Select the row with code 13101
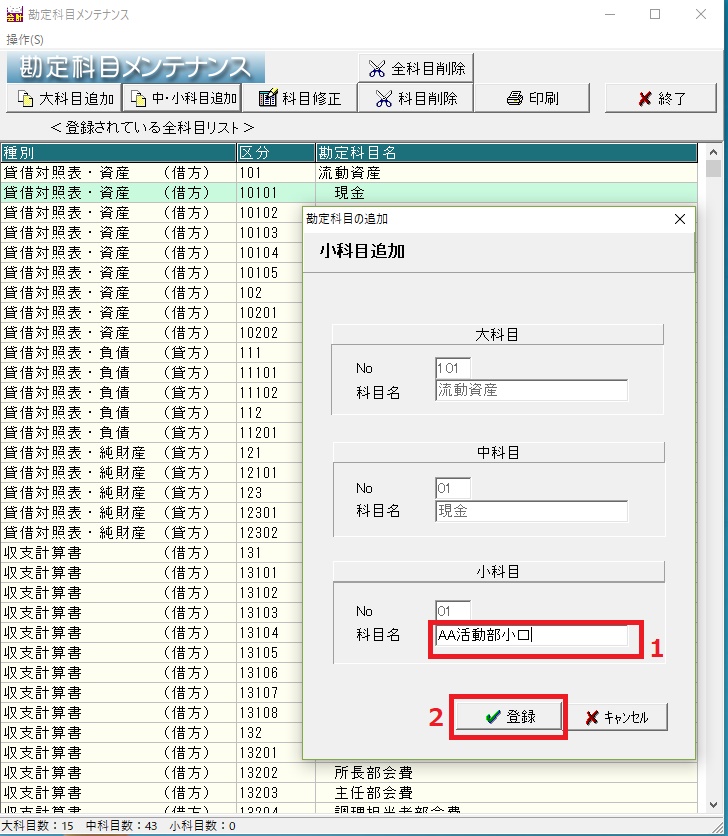 click(151, 573)
